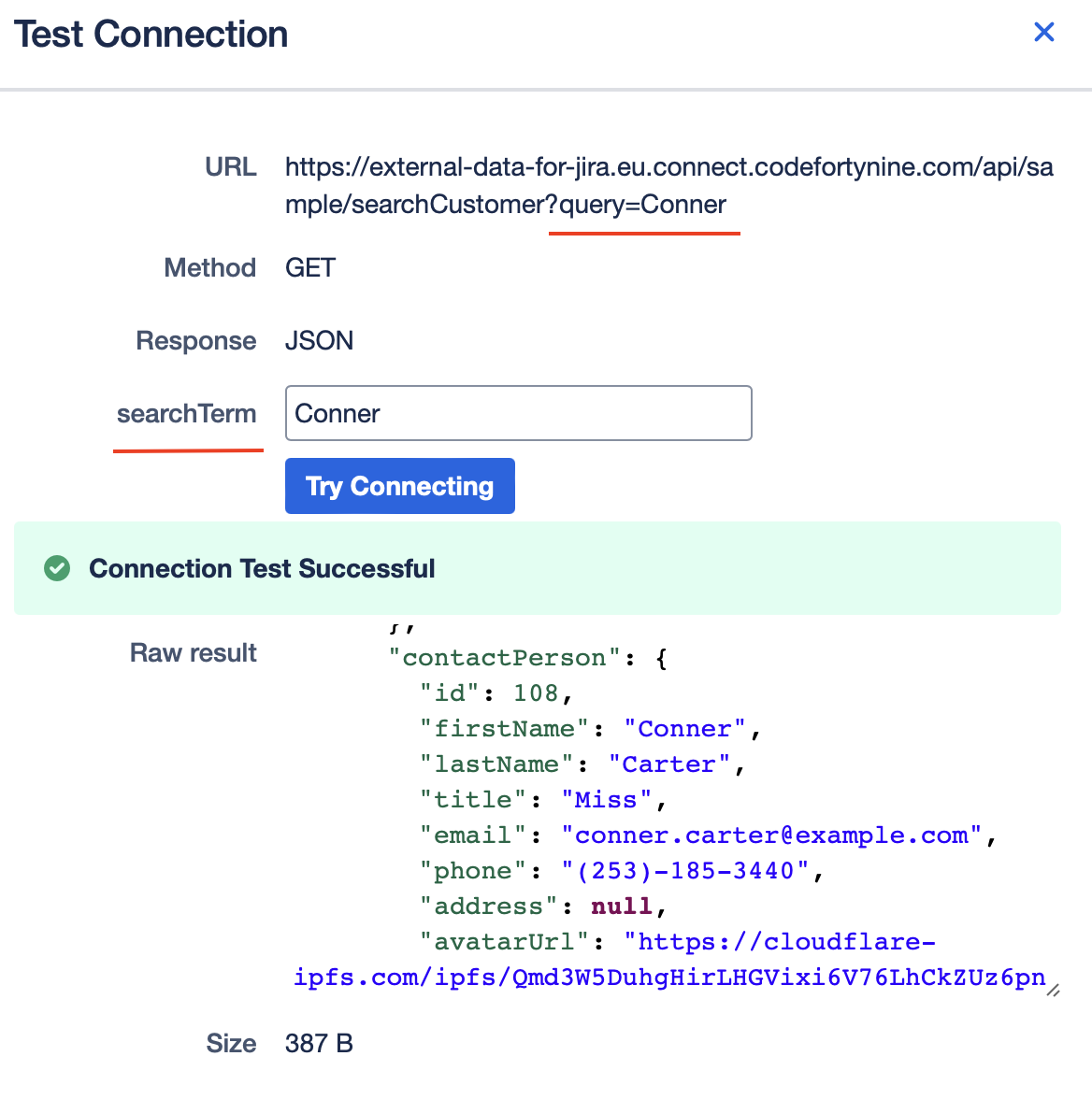Click the JSON response type value

tap(319, 340)
